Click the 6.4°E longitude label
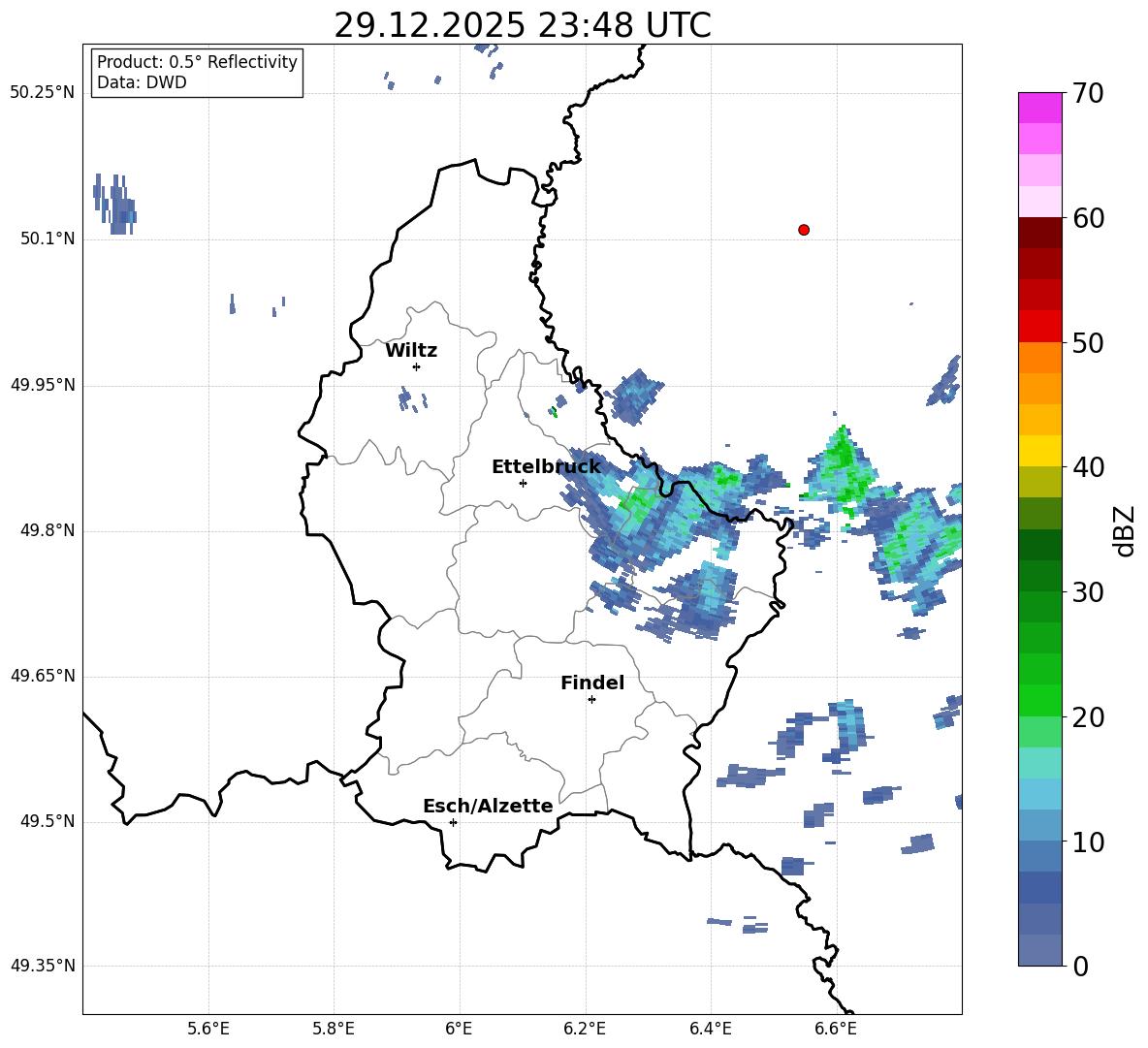Screen dimensions: 1148x1048 coord(710,1029)
